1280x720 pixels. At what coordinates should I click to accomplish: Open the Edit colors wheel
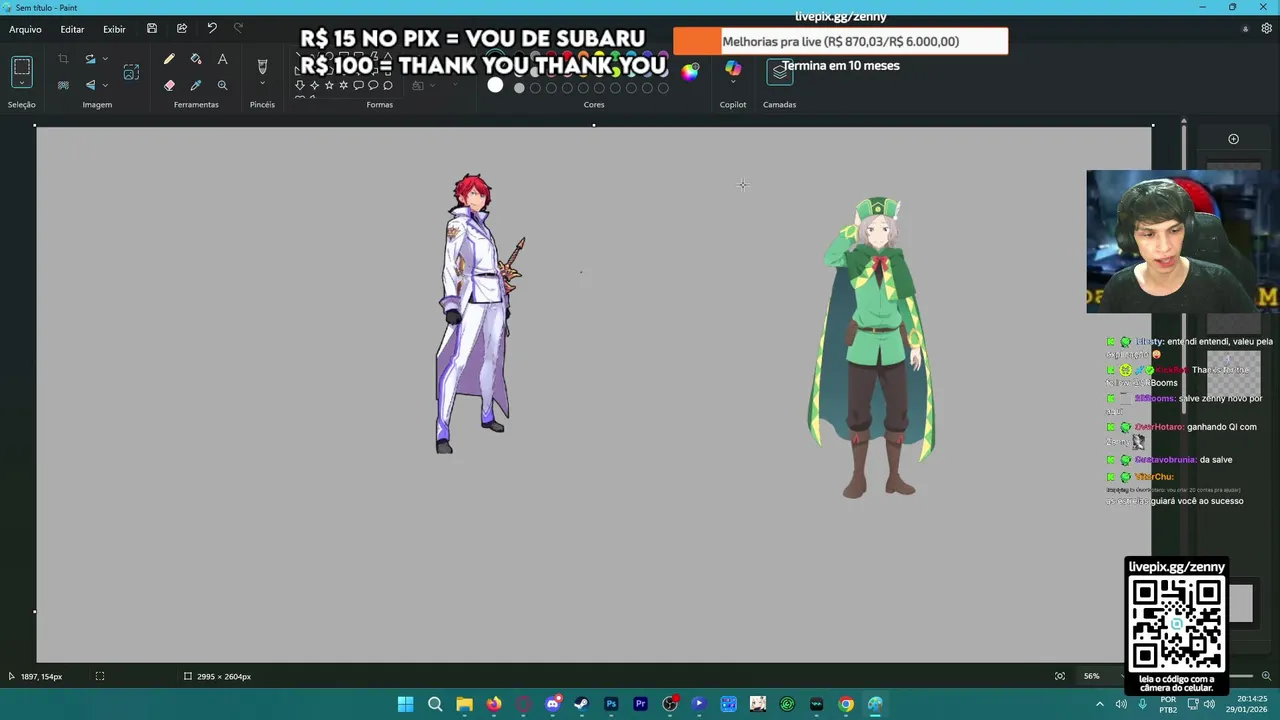[690, 71]
